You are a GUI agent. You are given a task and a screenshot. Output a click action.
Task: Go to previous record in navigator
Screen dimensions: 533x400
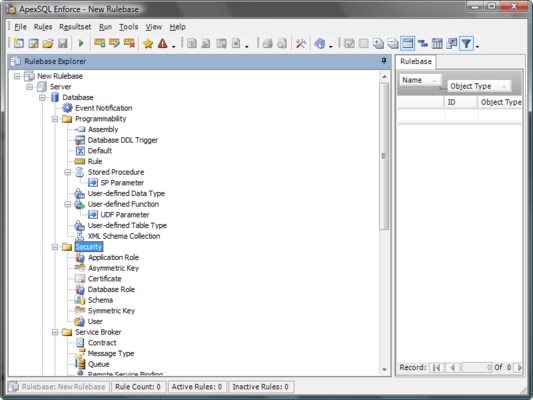[452, 367]
